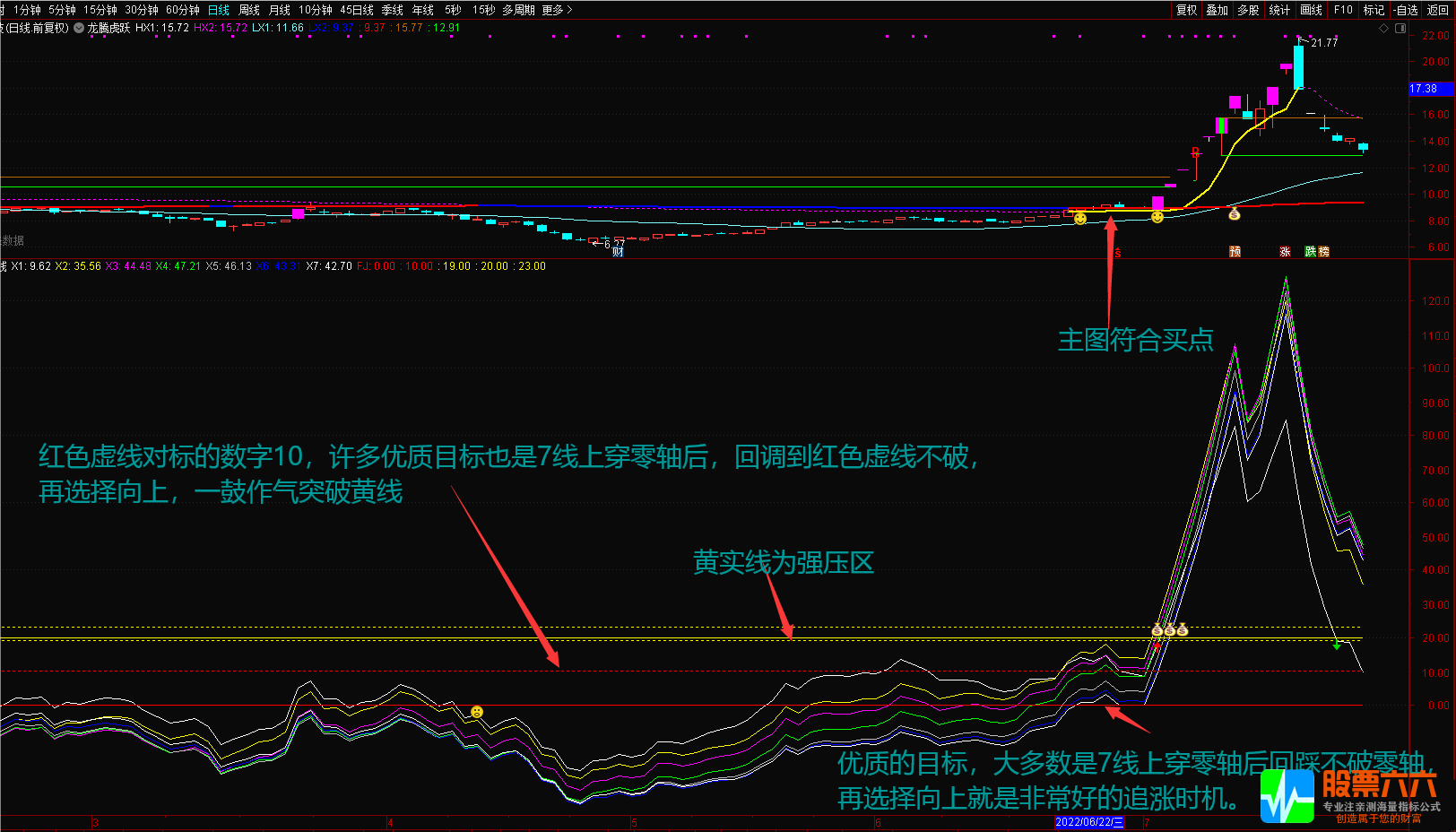Open the 多周期 multi-period selector
The width and height of the screenshot is (1456, 832).
(517, 9)
